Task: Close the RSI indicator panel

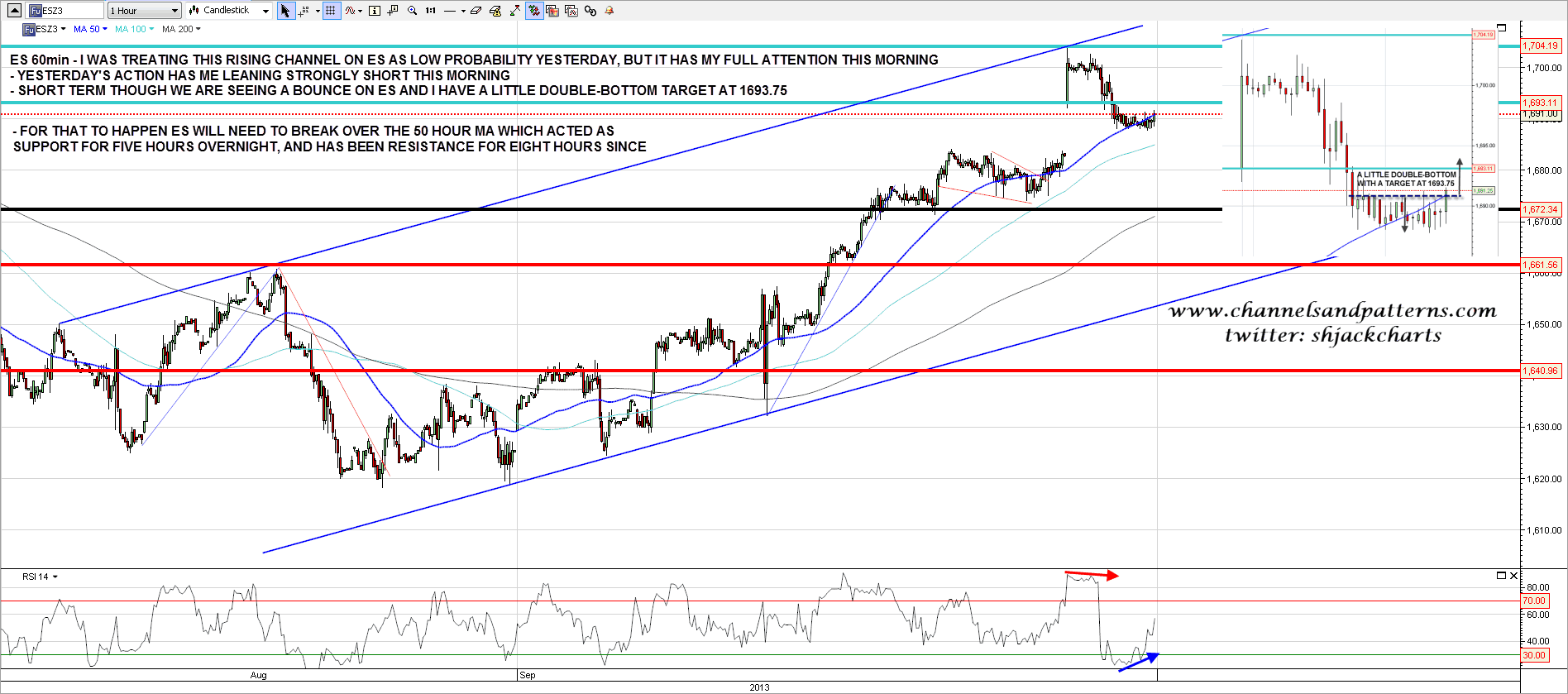Action: click(x=1514, y=576)
